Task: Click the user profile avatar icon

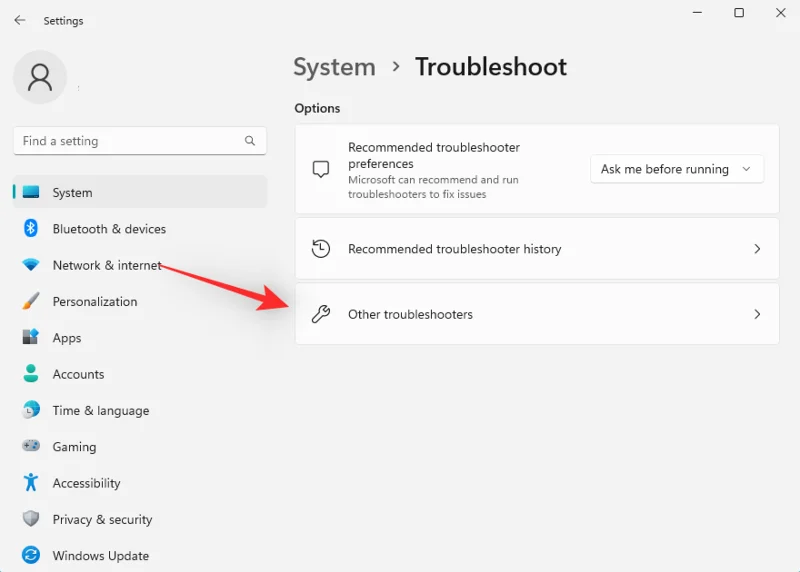Action: pyautogui.click(x=40, y=78)
